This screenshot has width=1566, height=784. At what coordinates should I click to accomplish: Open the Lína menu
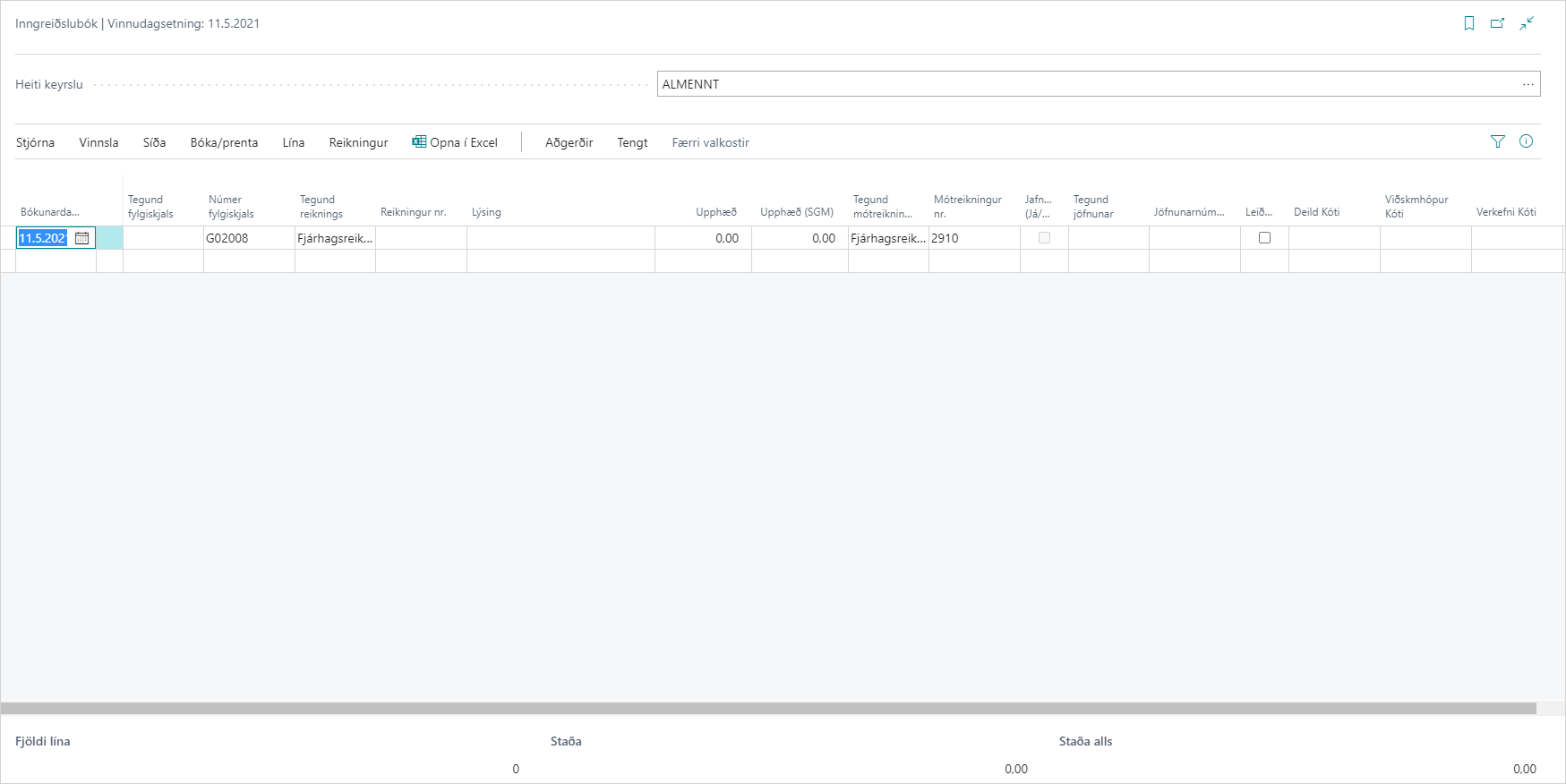(x=294, y=142)
